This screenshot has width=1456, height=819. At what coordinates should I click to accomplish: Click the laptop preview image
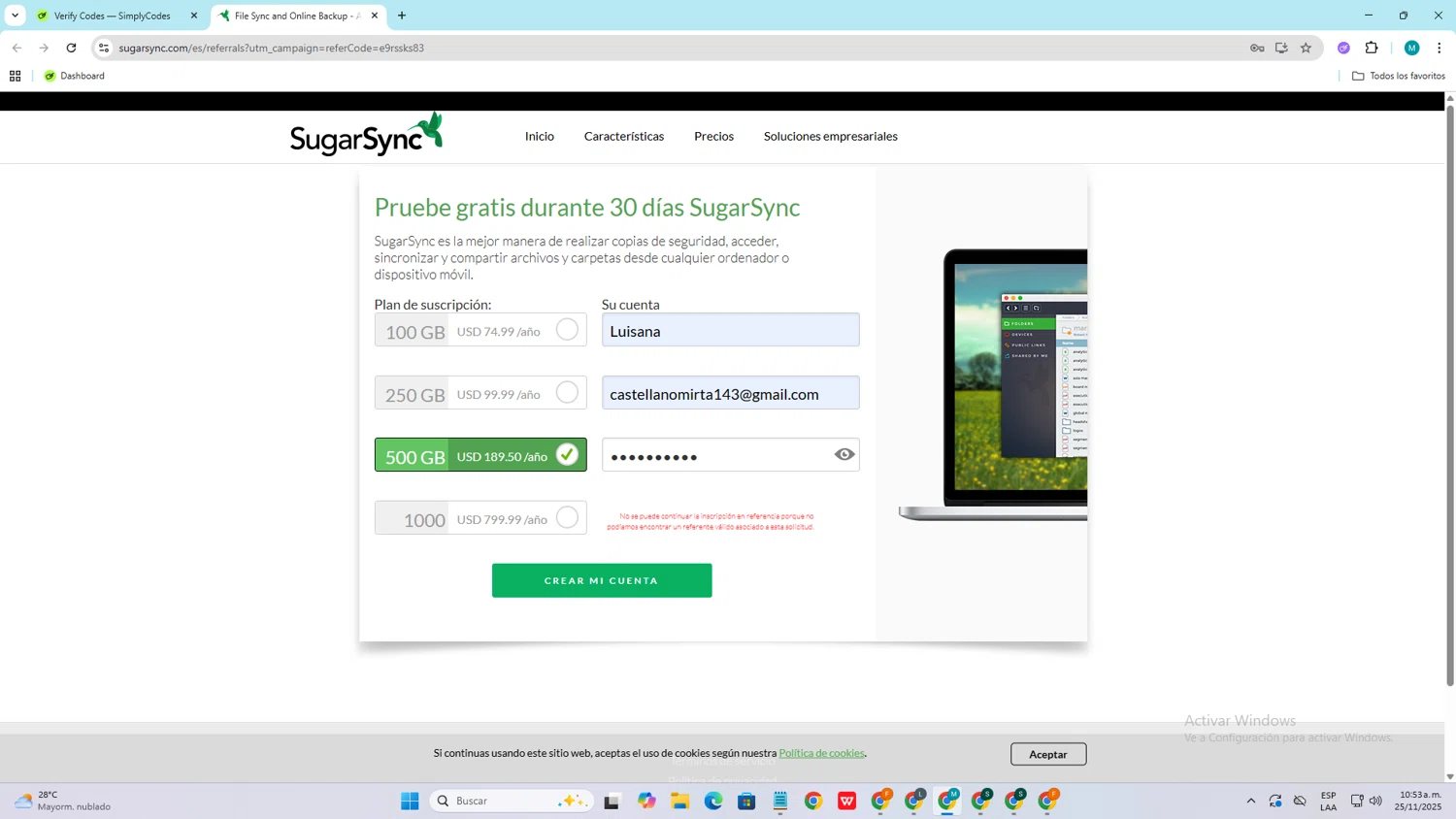point(993,385)
